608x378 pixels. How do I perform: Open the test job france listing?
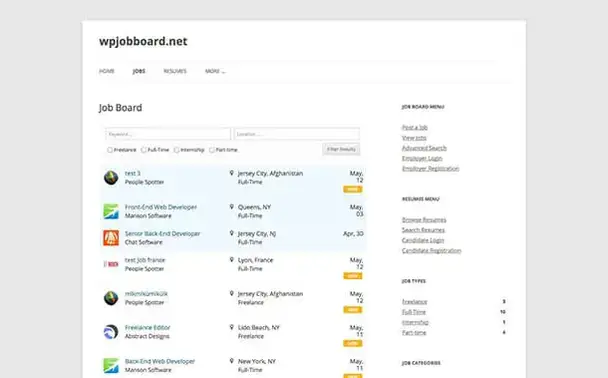(145, 260)
